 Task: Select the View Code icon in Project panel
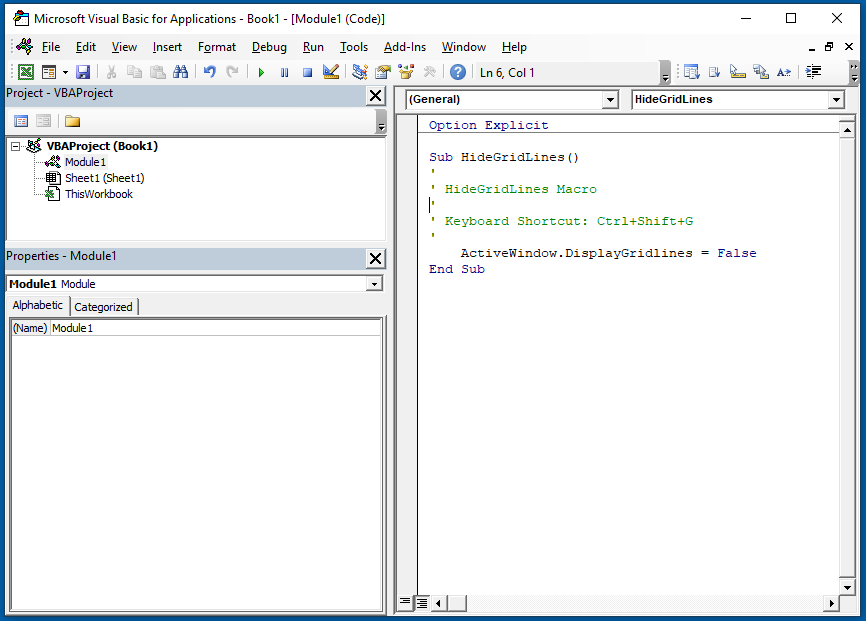[x=21, y=121]
